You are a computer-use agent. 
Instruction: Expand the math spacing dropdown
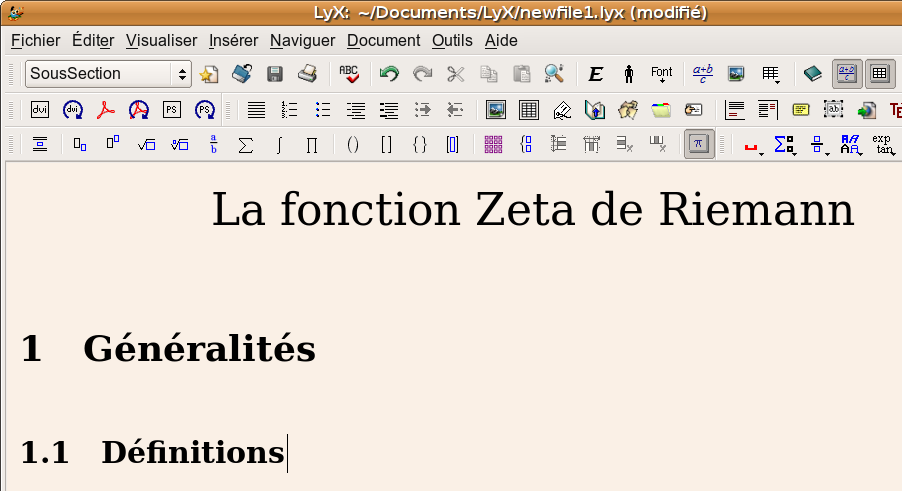click(x=753, y=145)
